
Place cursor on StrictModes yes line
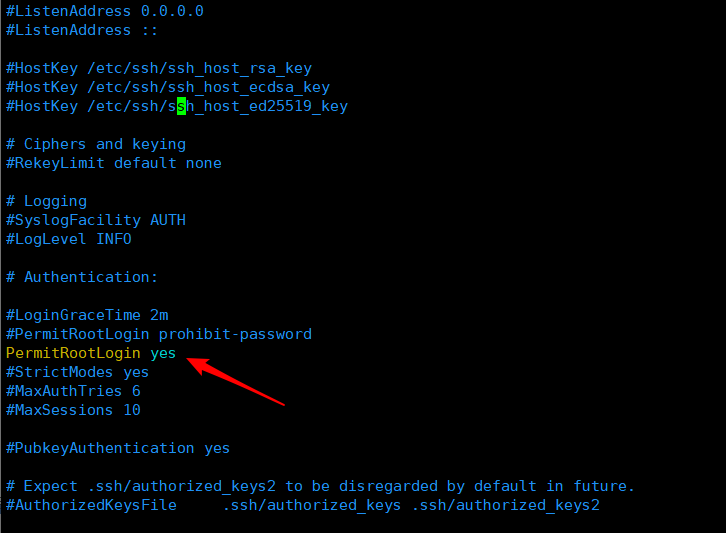tap(77, 372)
